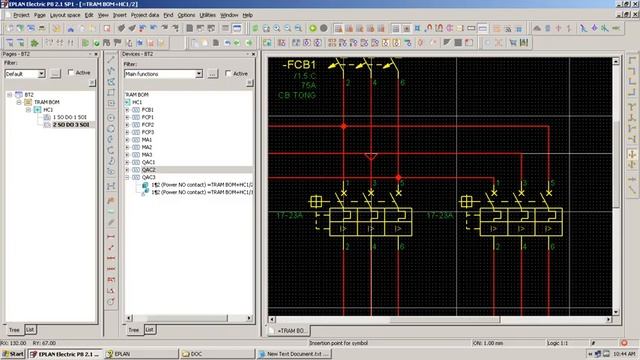Click the dark gray square icon in second toolbar
The image size is (640, 360).
458,42
